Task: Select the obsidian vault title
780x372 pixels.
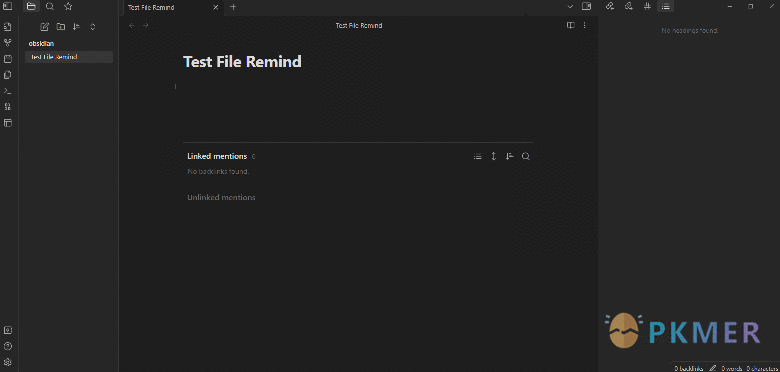Action: click(x=41, y=43)
